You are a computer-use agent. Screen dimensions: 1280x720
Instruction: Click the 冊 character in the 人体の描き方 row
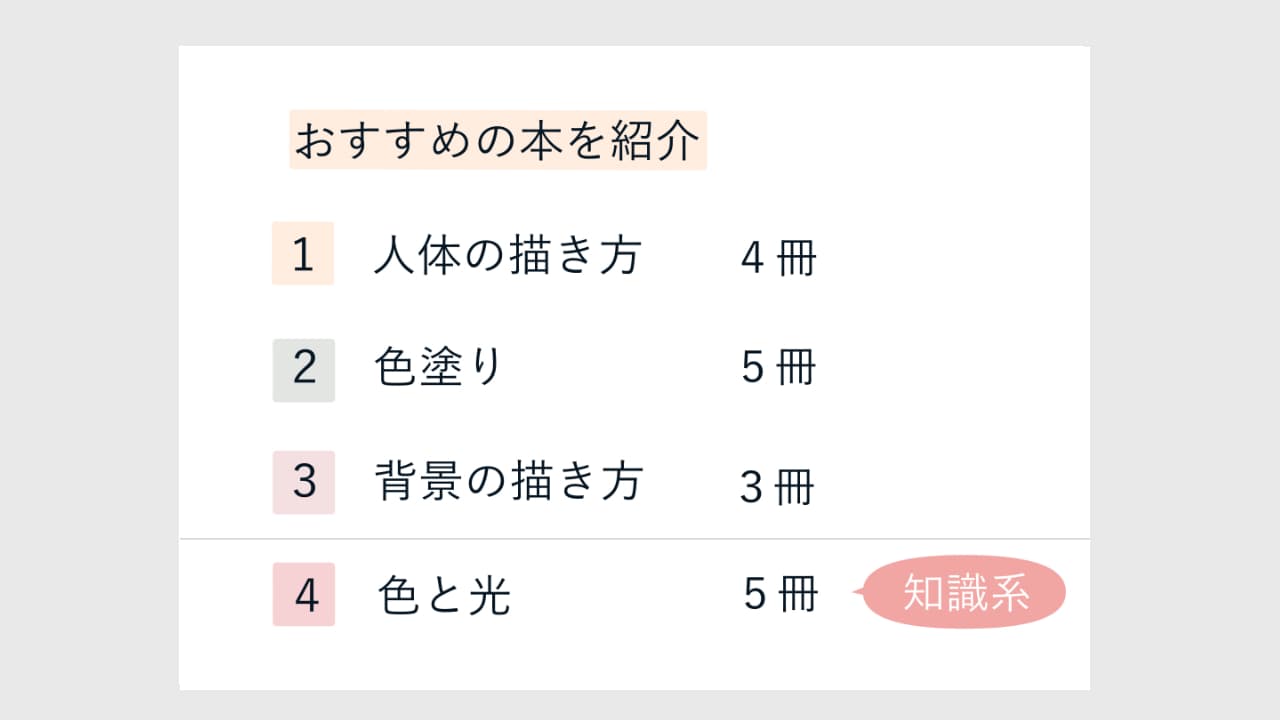pos(796,259)
